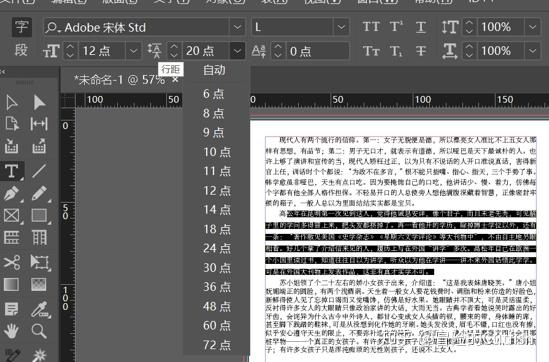The image size is (549, 362).
Task: Toggle Strikethrough formatting
Action: [421, 51]
